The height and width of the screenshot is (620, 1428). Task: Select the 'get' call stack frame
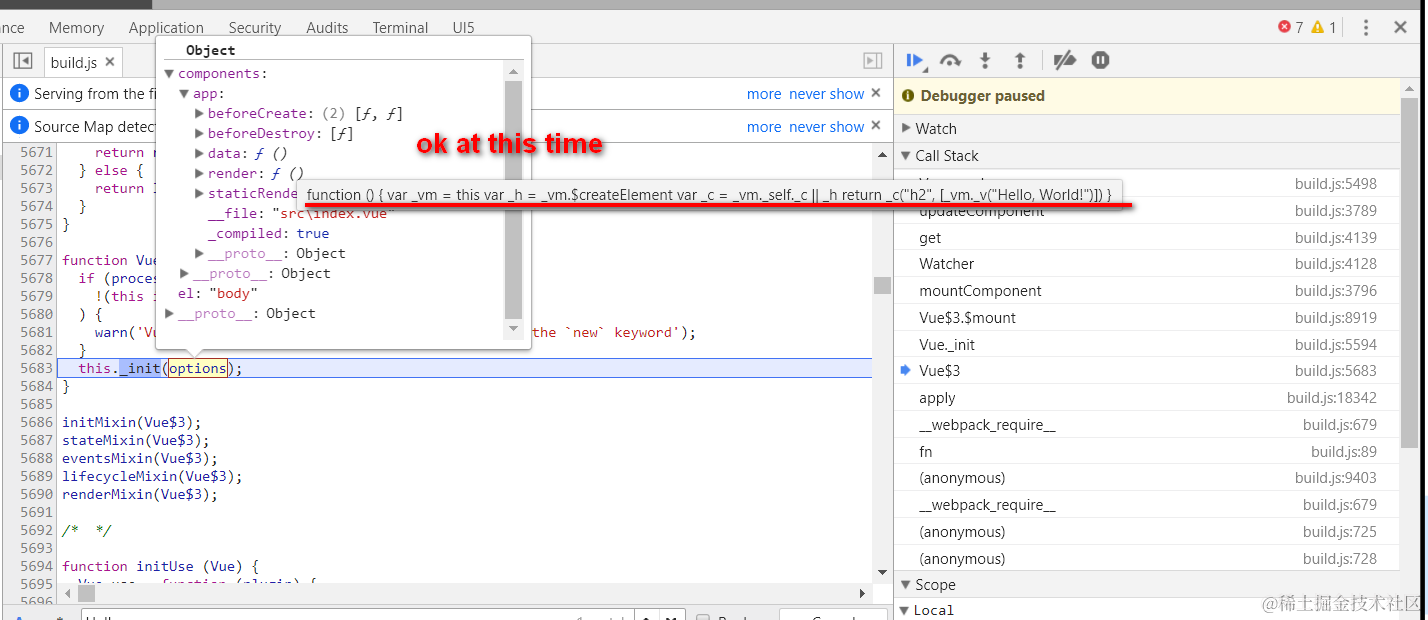click(x=1147, y=238)
